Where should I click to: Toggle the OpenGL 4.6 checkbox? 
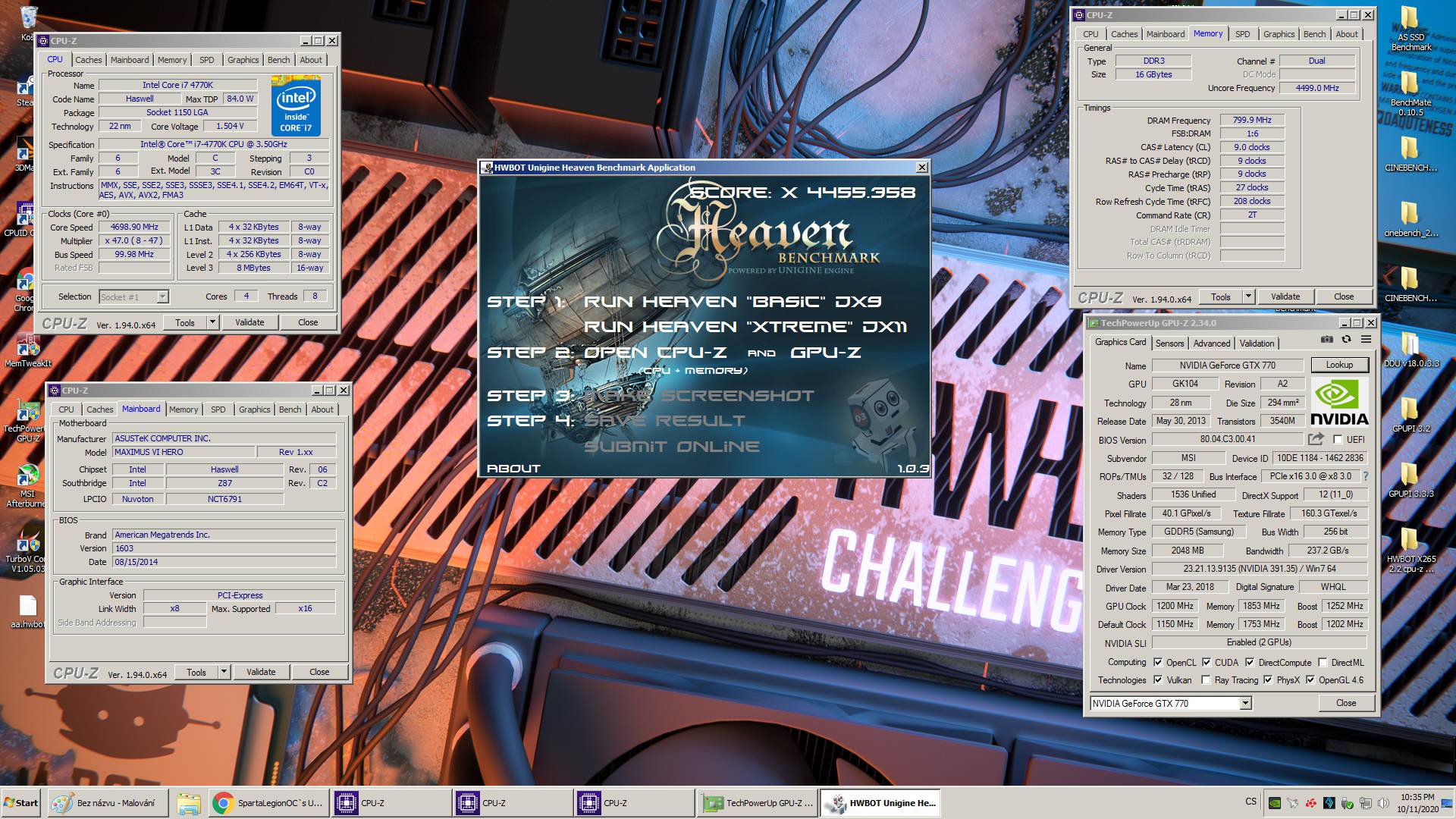pyautogui.click(x=1310, y=680)
